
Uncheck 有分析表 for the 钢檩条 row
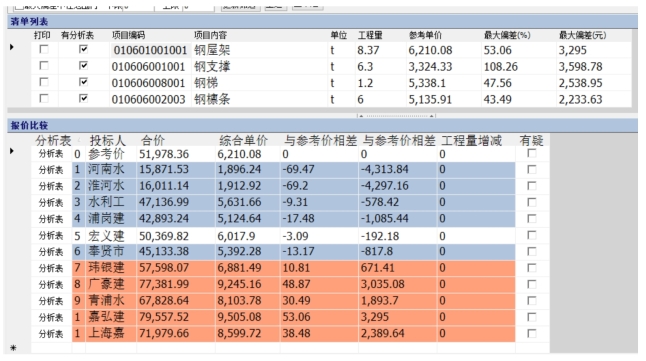tap(83, 98)
